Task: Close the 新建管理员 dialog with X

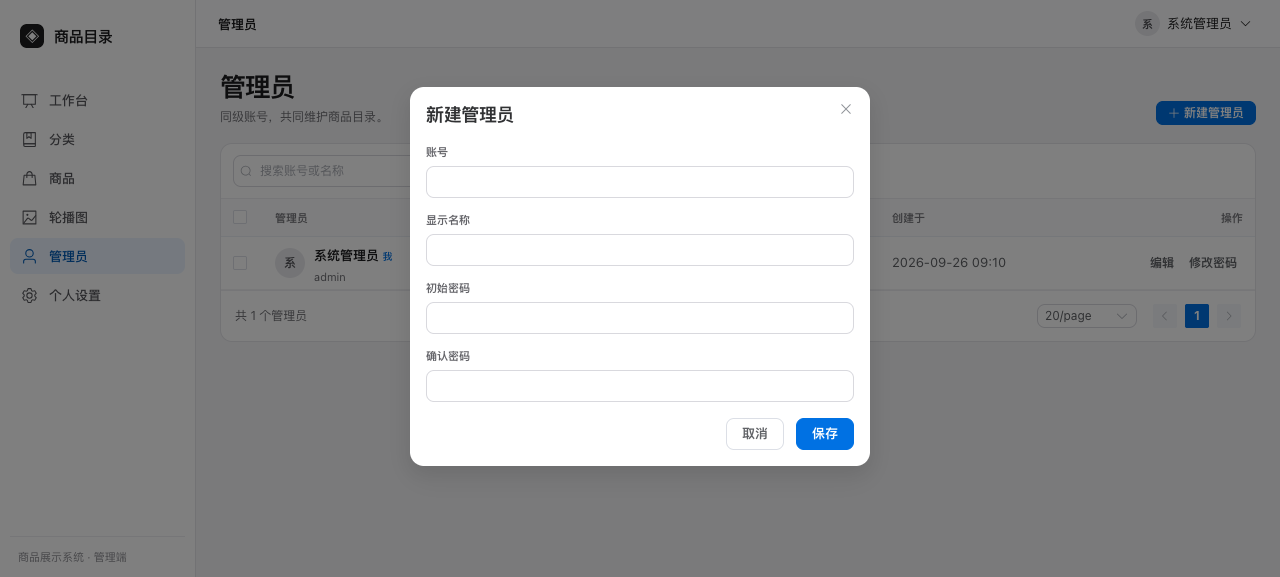Action: click(846, 109)
